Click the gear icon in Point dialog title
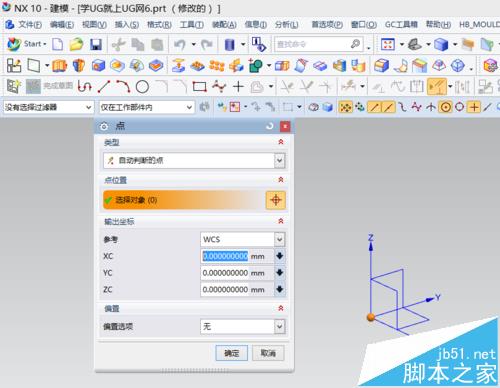500x388 pixels. [104, 126]
